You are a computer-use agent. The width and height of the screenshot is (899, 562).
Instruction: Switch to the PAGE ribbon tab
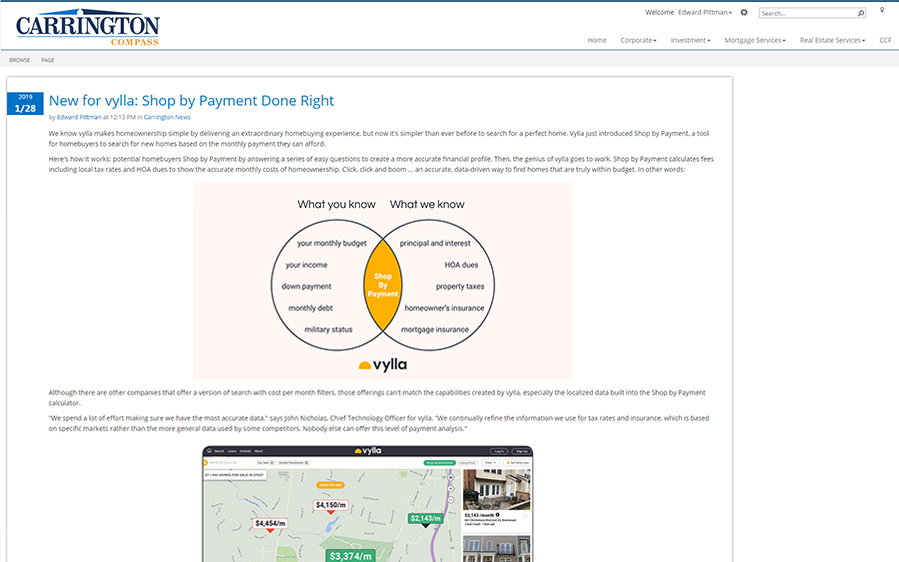48,60
